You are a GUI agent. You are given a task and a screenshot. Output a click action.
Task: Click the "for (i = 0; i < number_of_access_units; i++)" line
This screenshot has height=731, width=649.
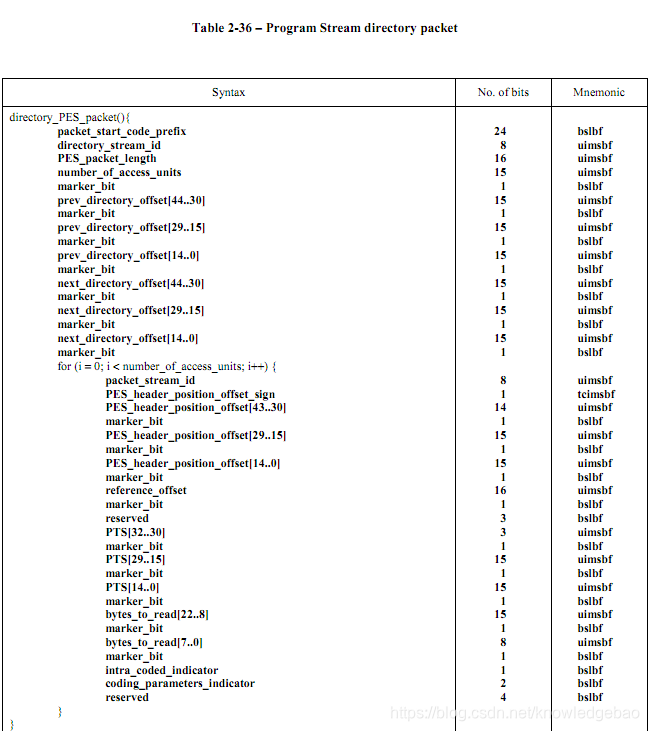tap(167, 366)
